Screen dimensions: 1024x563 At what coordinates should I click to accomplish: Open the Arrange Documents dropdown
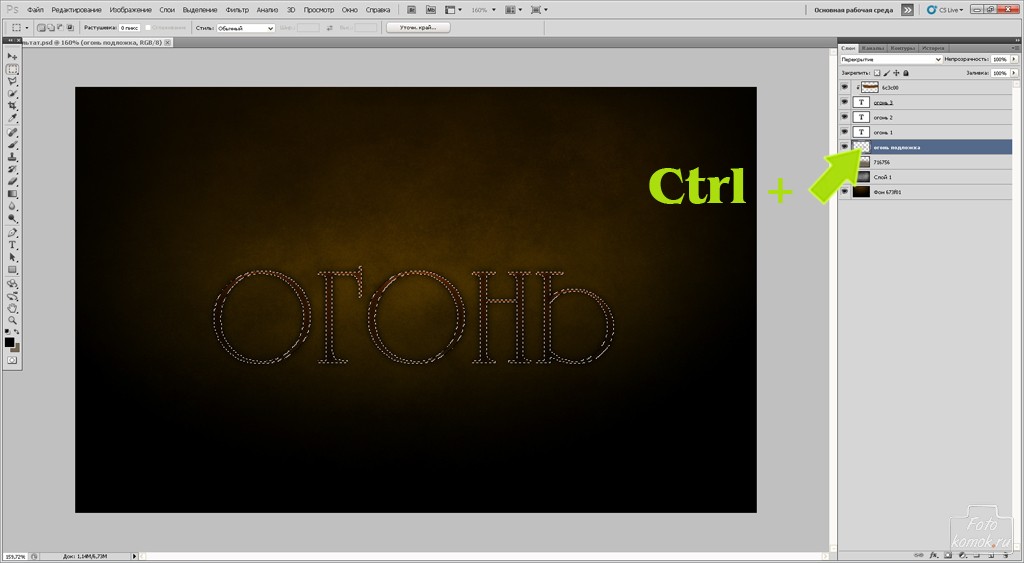click(x=511, y=10)
